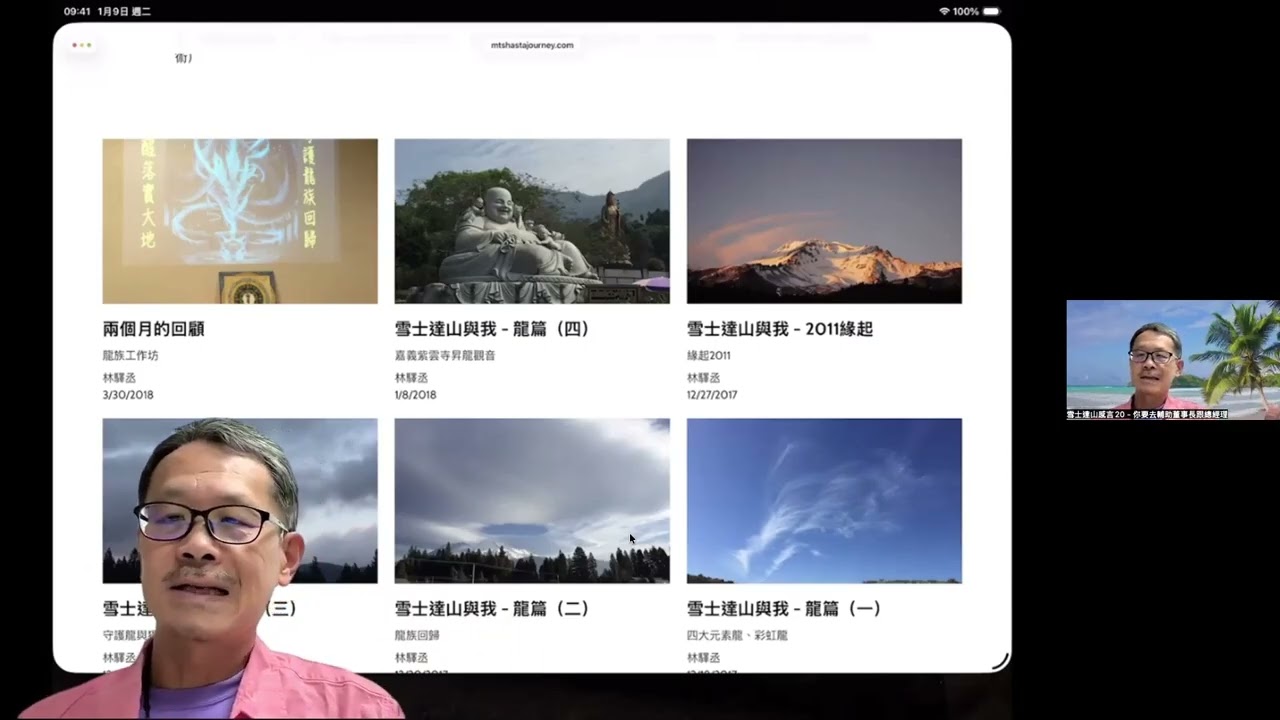1280x720 pixels.
Task: Open the post titled 兩個月的回顧
Action: point(153,329)
